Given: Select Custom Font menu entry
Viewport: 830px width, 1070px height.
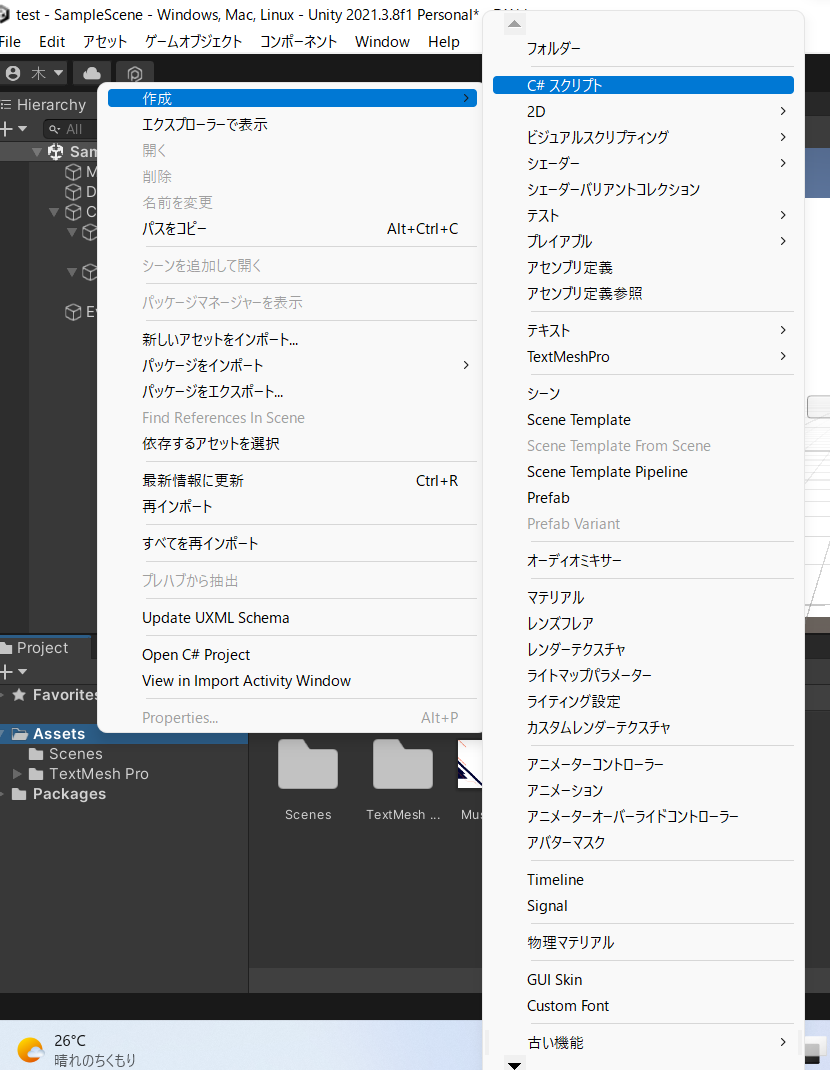Looking at the screenshot, I should (643, 1006).
